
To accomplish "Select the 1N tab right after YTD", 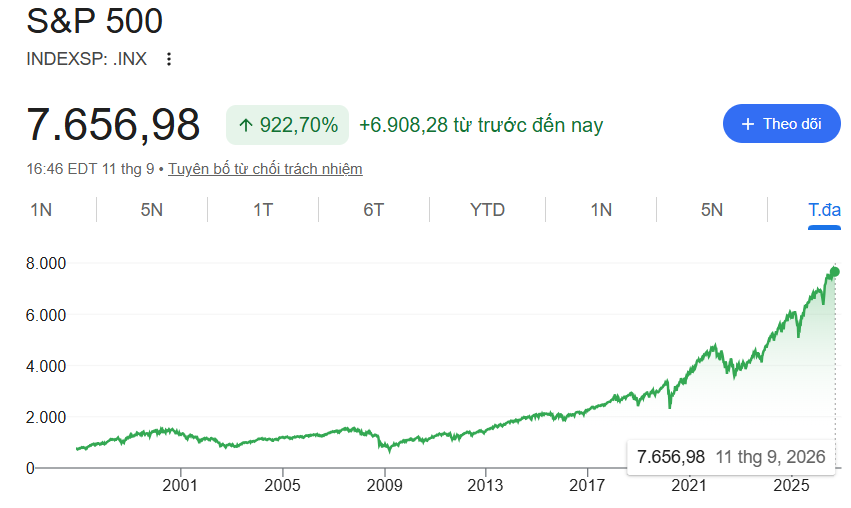I will click(601, 209).
